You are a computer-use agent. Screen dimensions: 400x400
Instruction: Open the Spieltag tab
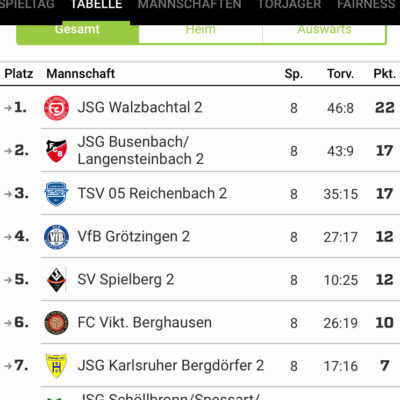pyautogui.click(x=27, y=5)
